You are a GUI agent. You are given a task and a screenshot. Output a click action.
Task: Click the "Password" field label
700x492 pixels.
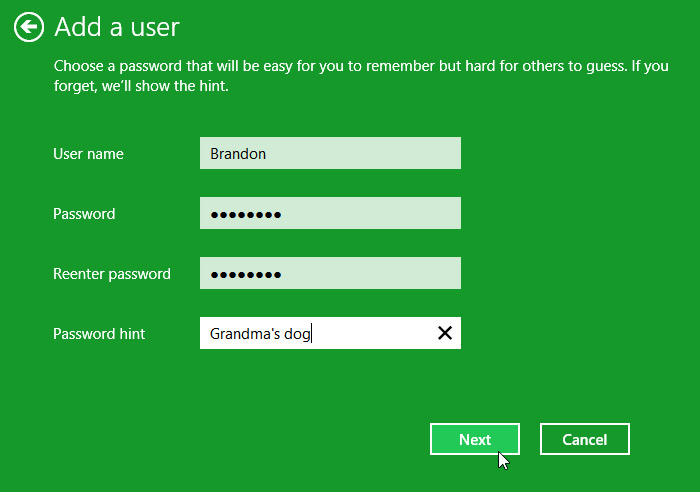coord(84,214)
